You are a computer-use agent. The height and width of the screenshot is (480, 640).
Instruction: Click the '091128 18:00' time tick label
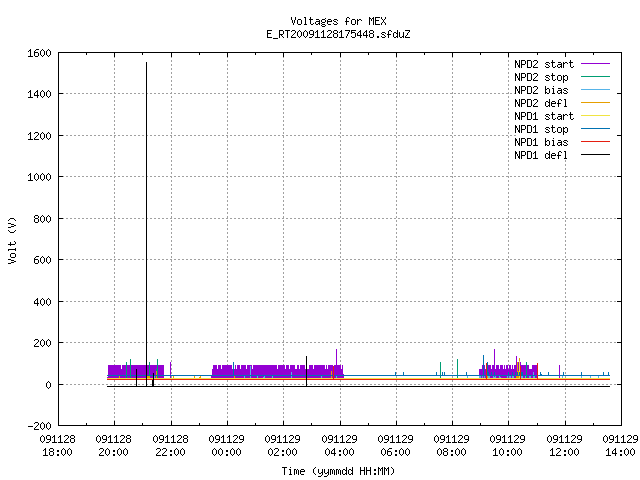58,446
